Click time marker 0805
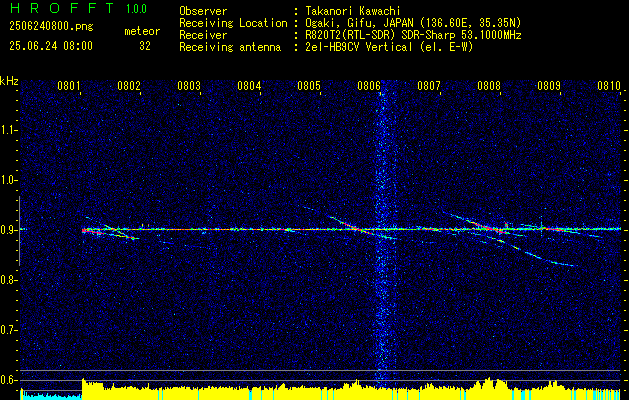Viewport: 629px width, 400px height. click(309, 85)
